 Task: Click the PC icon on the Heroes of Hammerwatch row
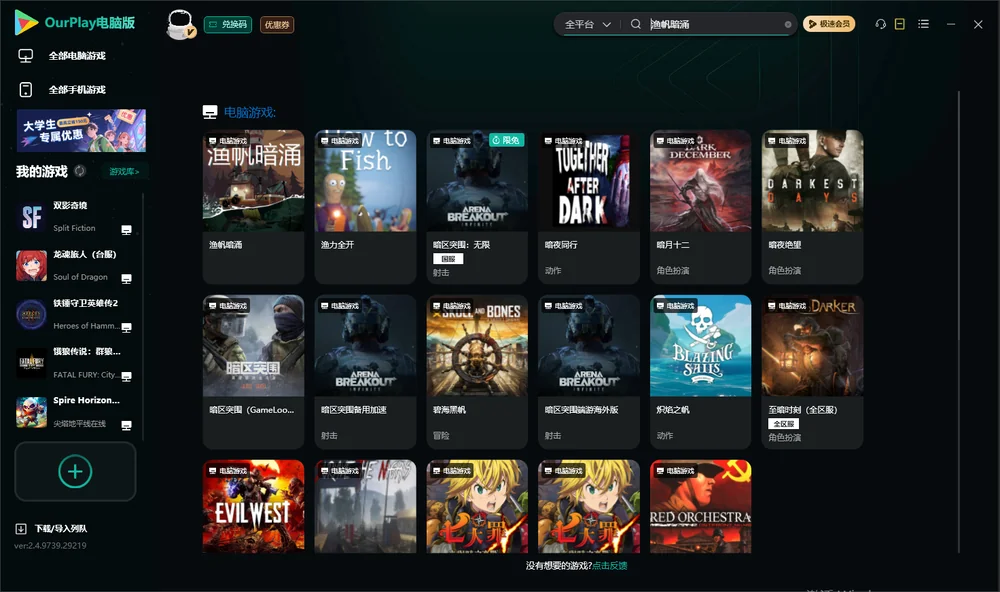[126, 327]
